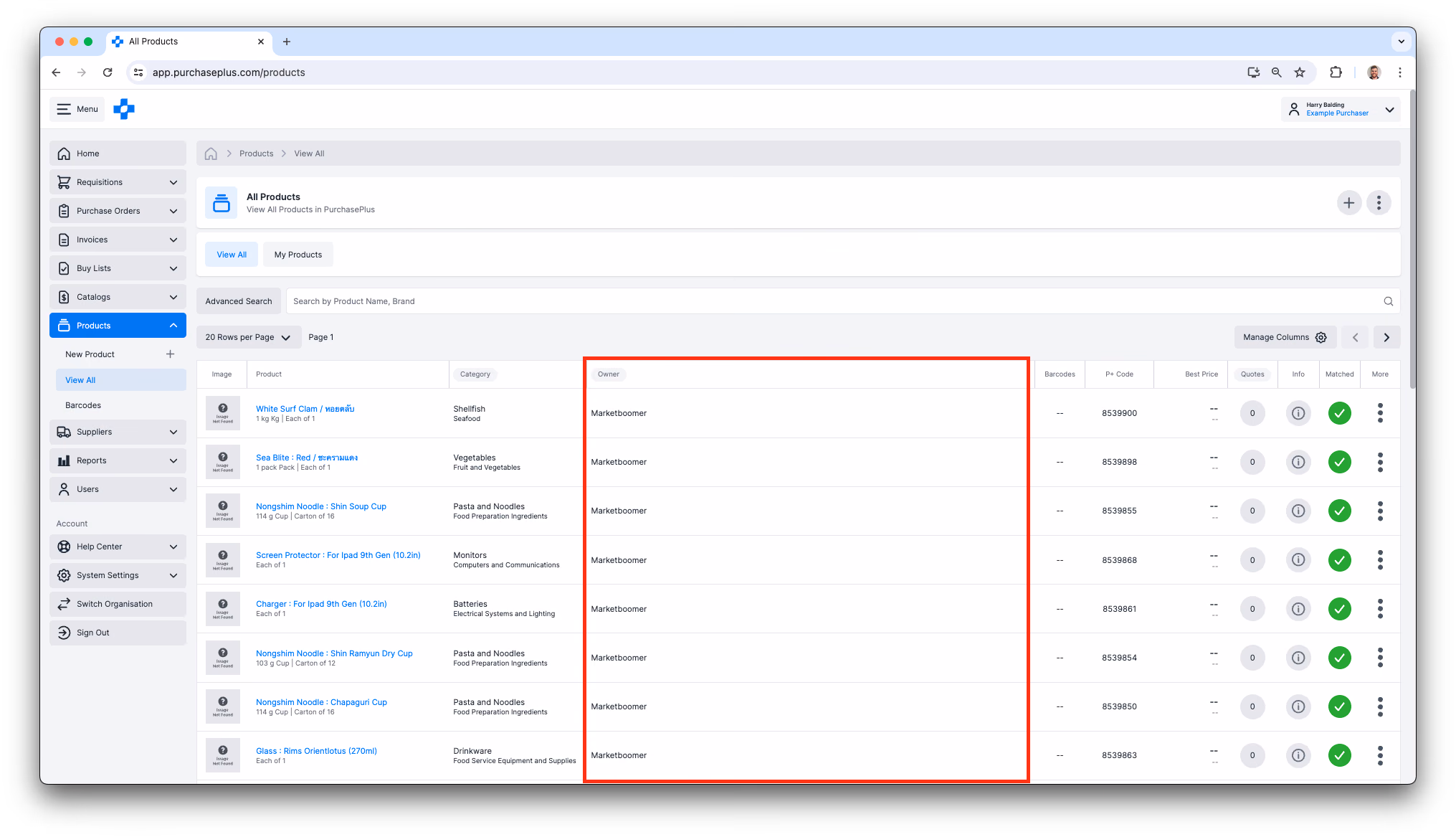
Task: Toggle matched checkmark for Shin Soup Cup
Action: coord(1339,511)
